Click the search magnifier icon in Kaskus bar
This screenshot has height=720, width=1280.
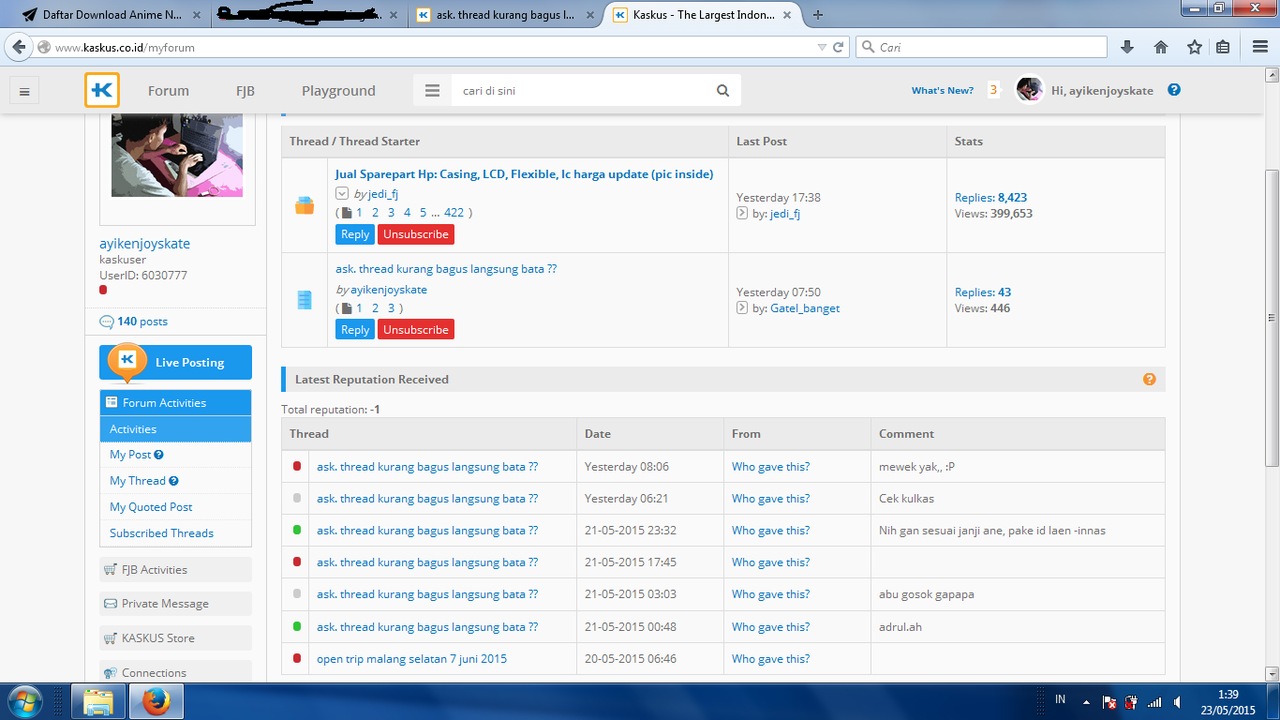point(723,91)
